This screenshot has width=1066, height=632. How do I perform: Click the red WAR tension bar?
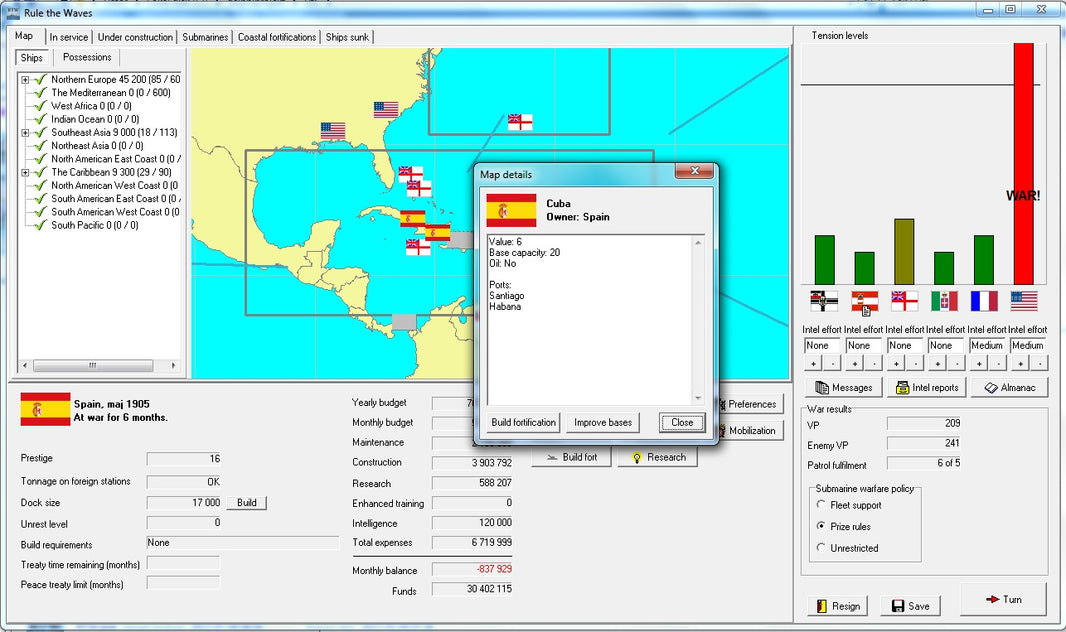tap(1022, 160)
